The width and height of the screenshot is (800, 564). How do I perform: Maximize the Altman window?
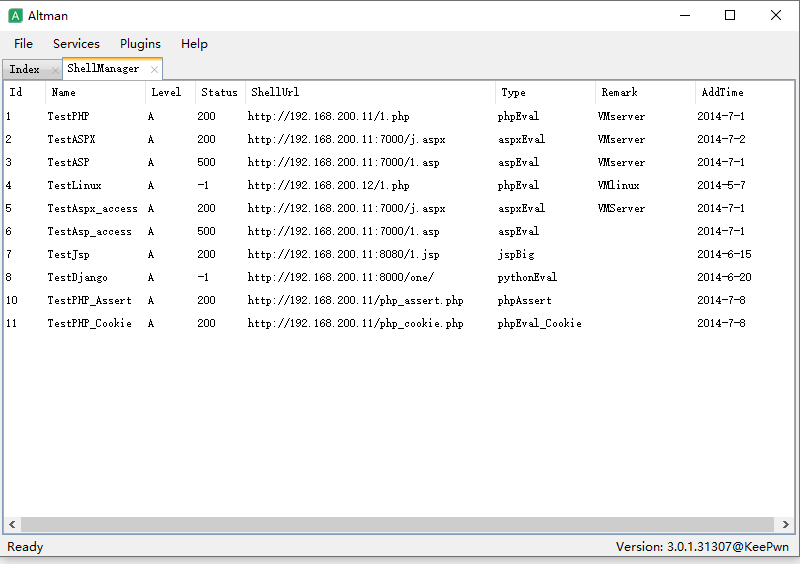[730, 15]
